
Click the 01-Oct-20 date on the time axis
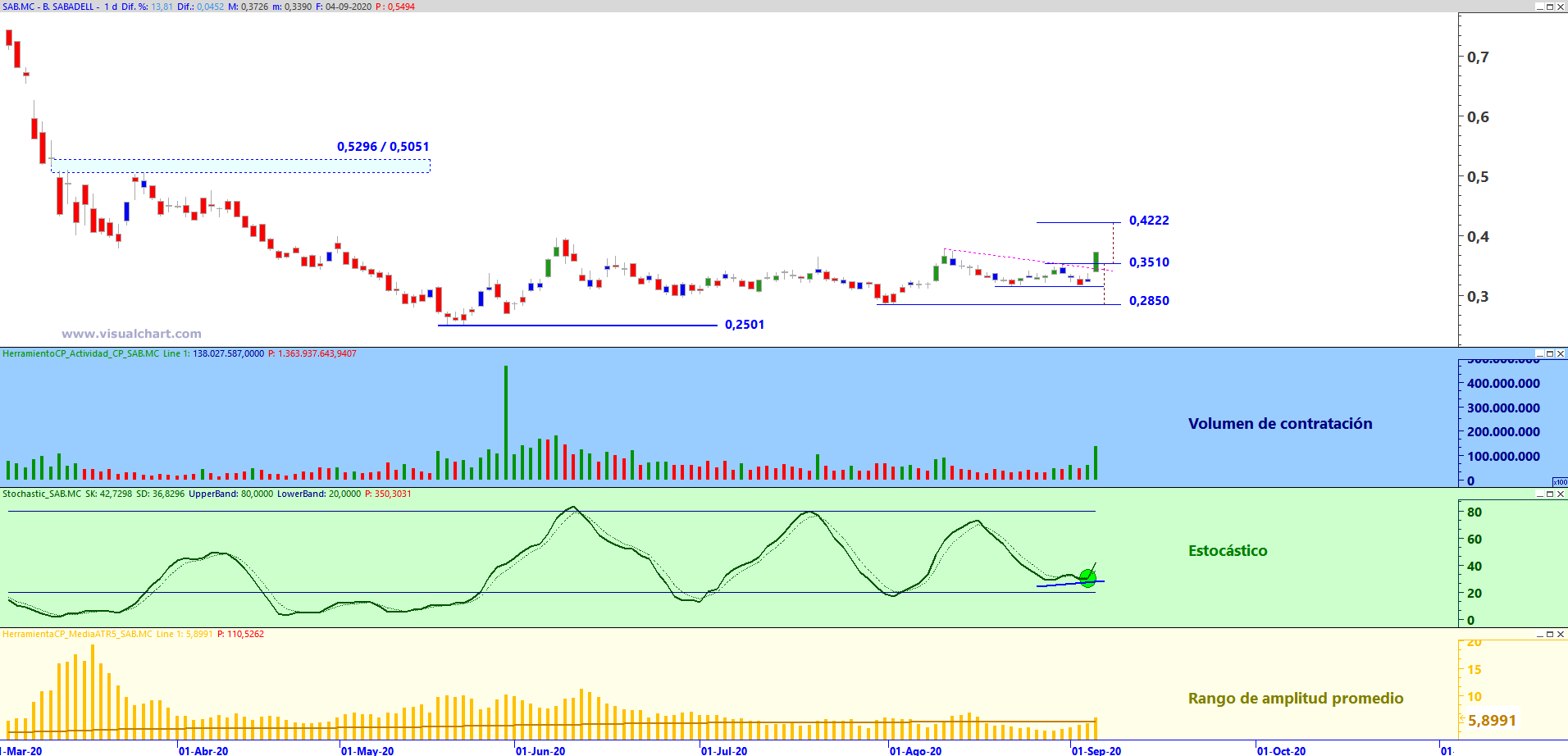1281,750
